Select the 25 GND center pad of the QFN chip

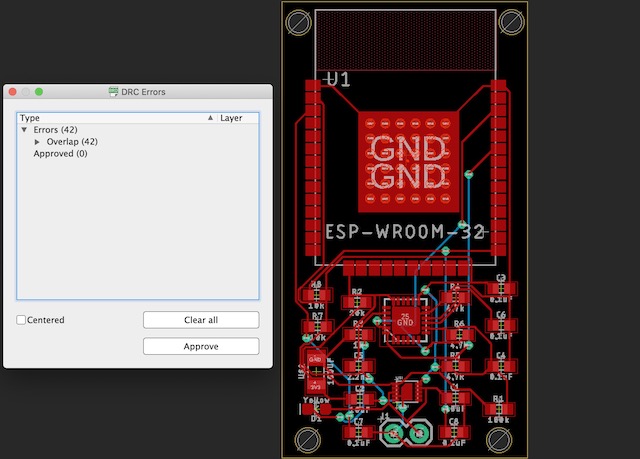405,321
